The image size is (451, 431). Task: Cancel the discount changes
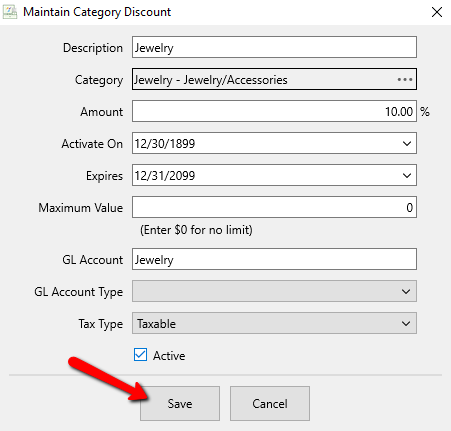coord(270,404)
